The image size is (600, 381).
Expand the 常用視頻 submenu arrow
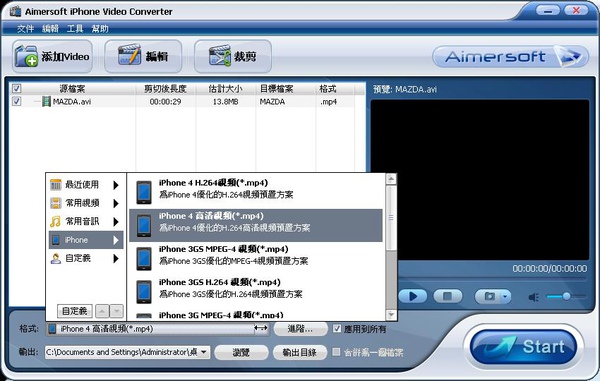click(x=116, y=204)
